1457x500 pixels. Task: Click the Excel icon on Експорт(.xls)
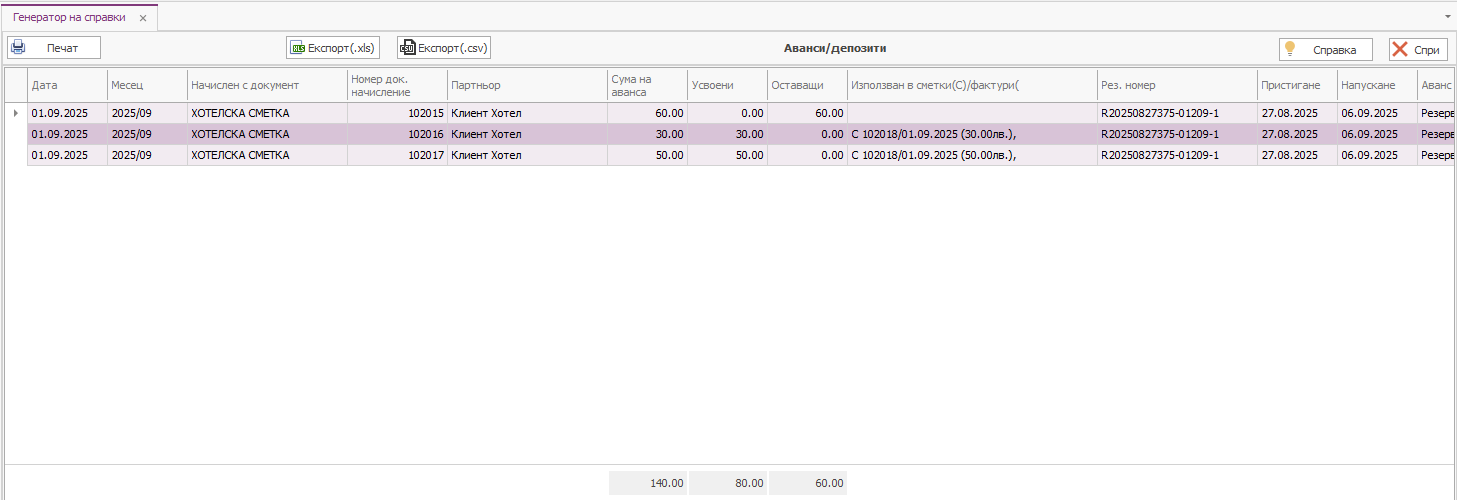[x=297, y=47]
